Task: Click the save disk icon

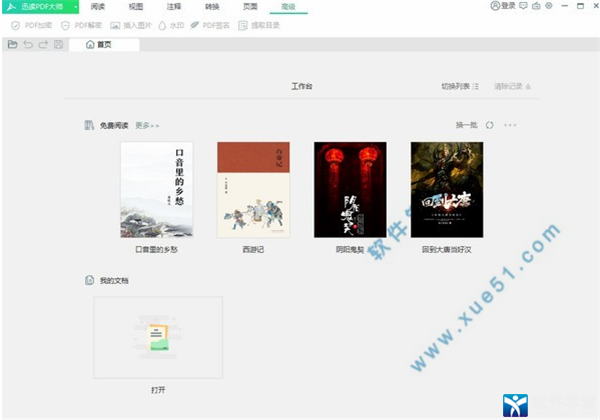Action: pyautogui.click(x=59, y=44)
